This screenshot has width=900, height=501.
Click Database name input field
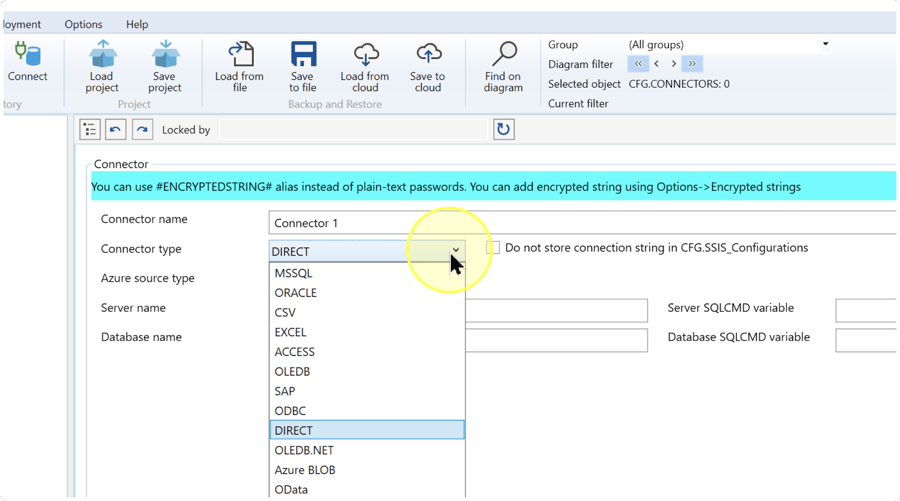click(x=556, y=340)
